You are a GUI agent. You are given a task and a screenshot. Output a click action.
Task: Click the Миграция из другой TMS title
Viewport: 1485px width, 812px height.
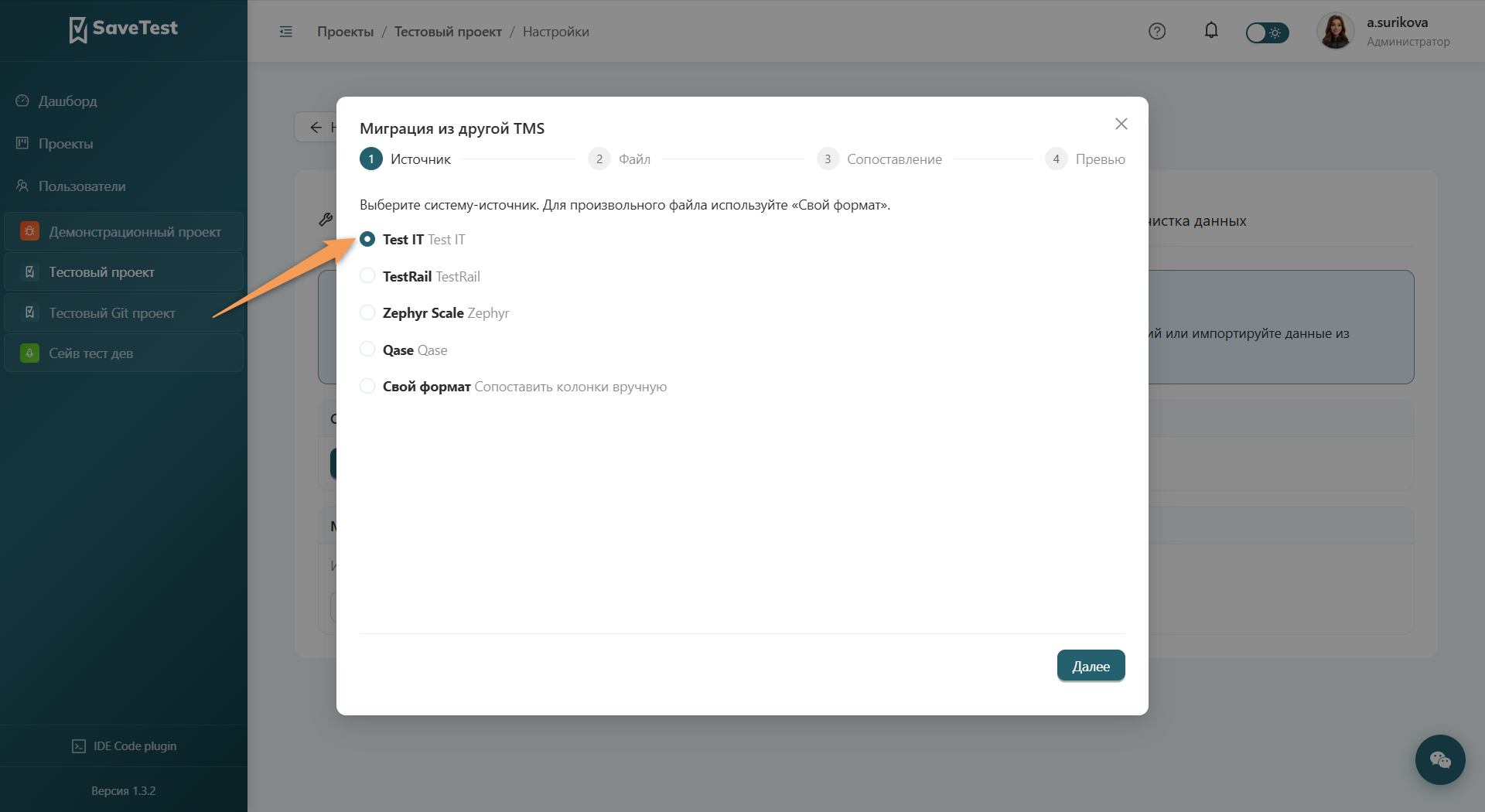[452, 128]
